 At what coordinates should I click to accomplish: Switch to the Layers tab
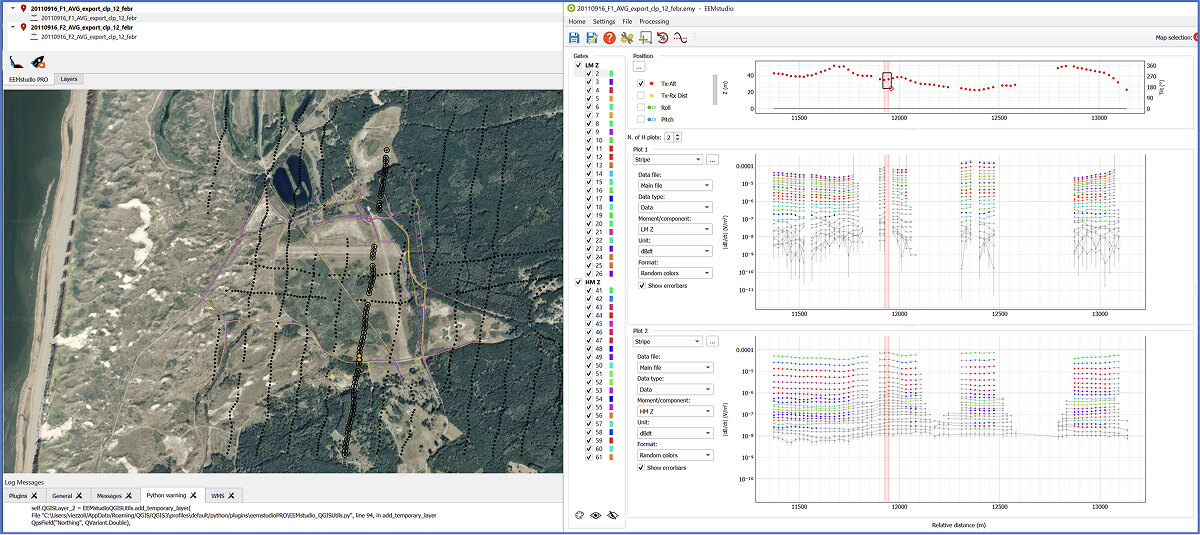tap(69, 78)
